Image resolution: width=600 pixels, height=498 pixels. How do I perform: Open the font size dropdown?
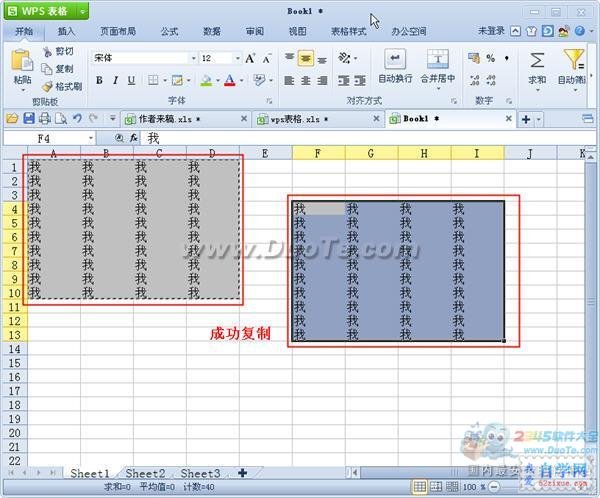point(238,58)
